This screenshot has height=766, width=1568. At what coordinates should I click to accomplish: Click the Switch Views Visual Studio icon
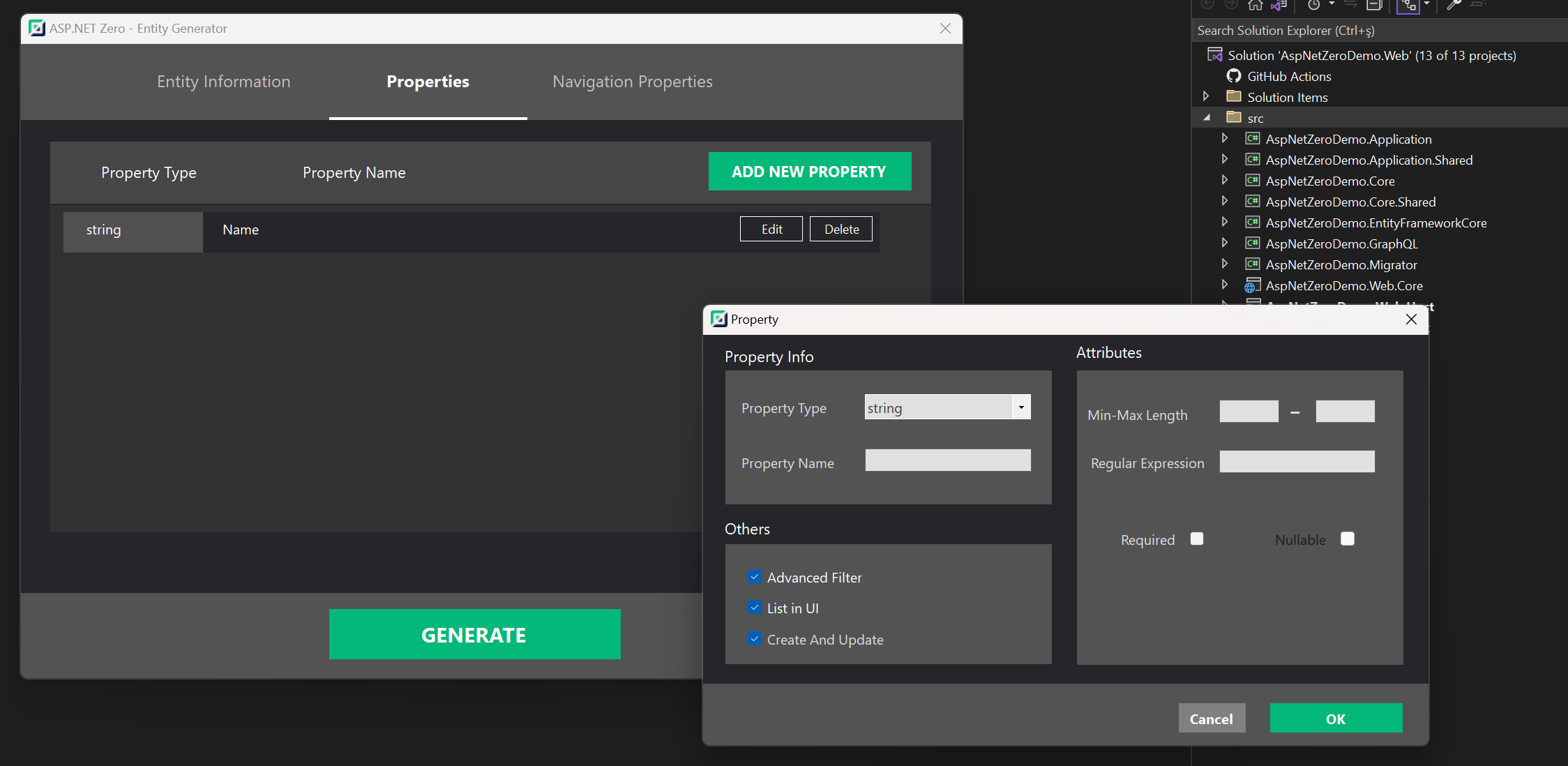tap(1278, 6)
